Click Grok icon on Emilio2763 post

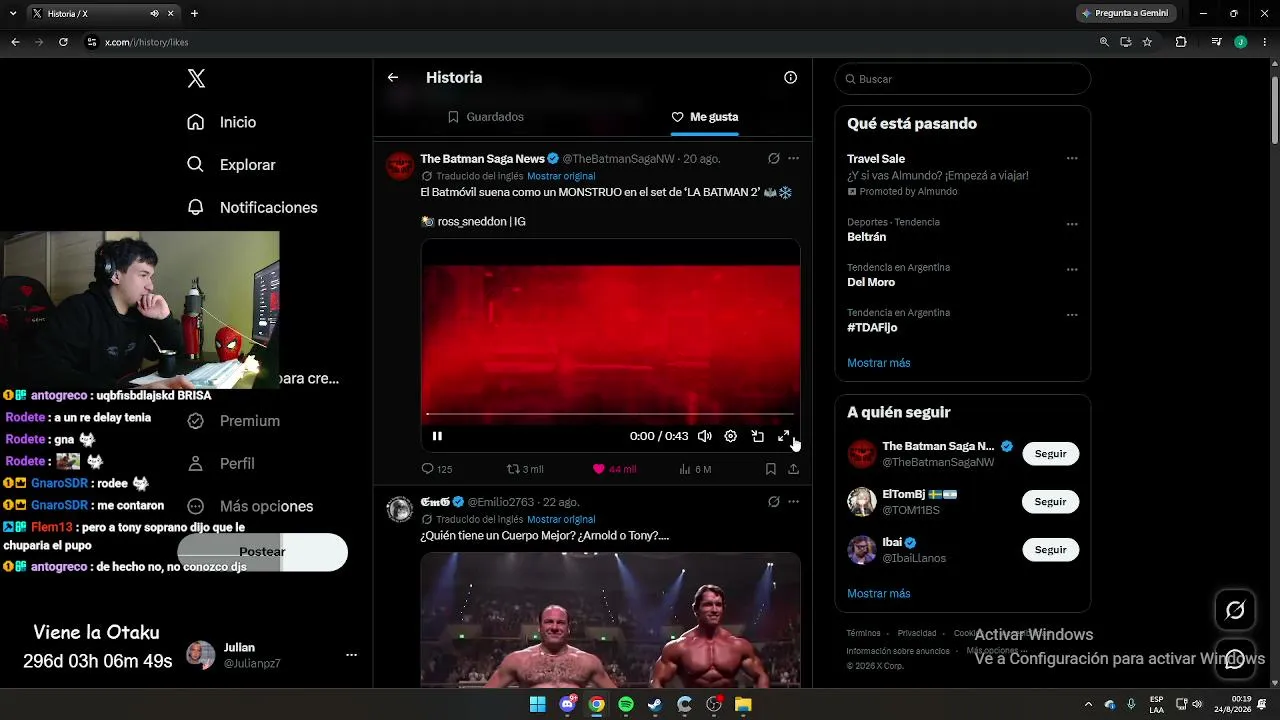(773, 502)
